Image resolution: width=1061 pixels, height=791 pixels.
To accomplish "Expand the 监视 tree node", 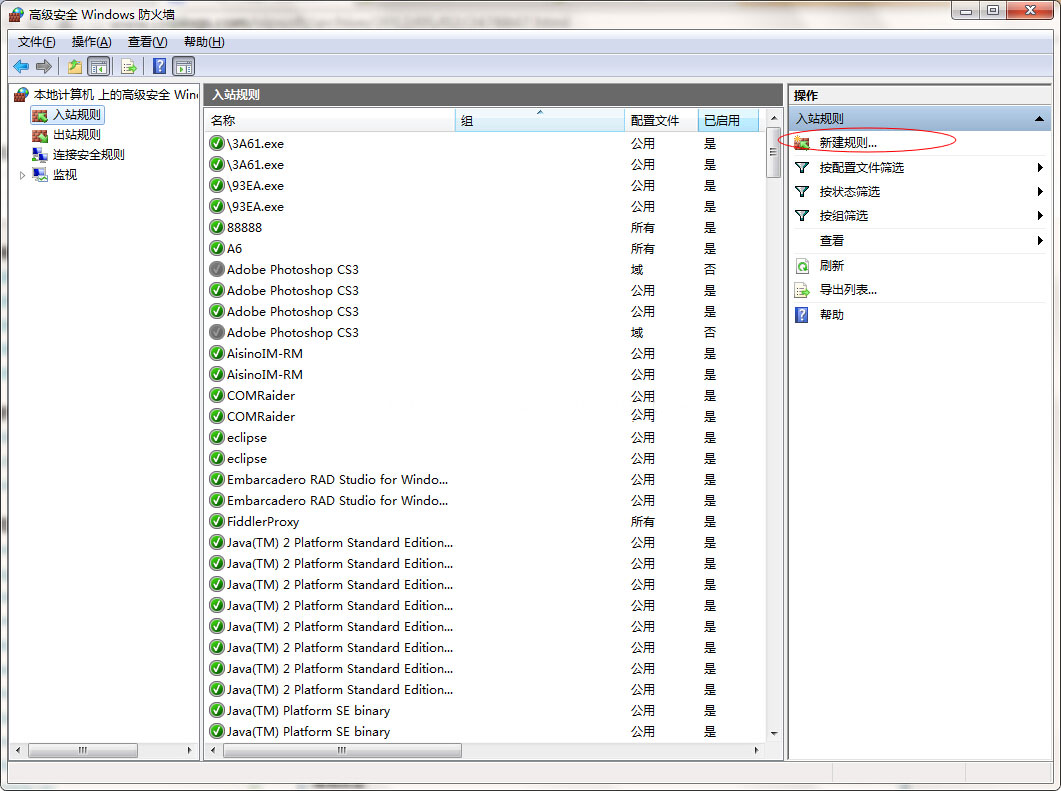I will [23, 175].
